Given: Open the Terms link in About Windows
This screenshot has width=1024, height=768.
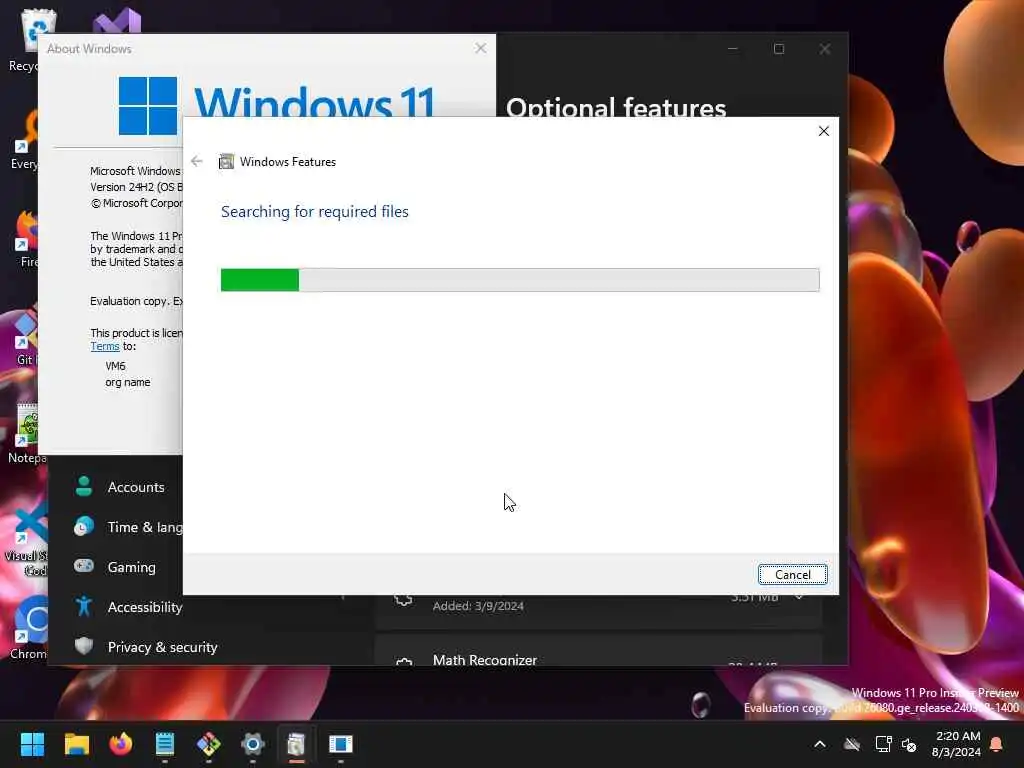Looking at the screenshot, I should 104,347.
